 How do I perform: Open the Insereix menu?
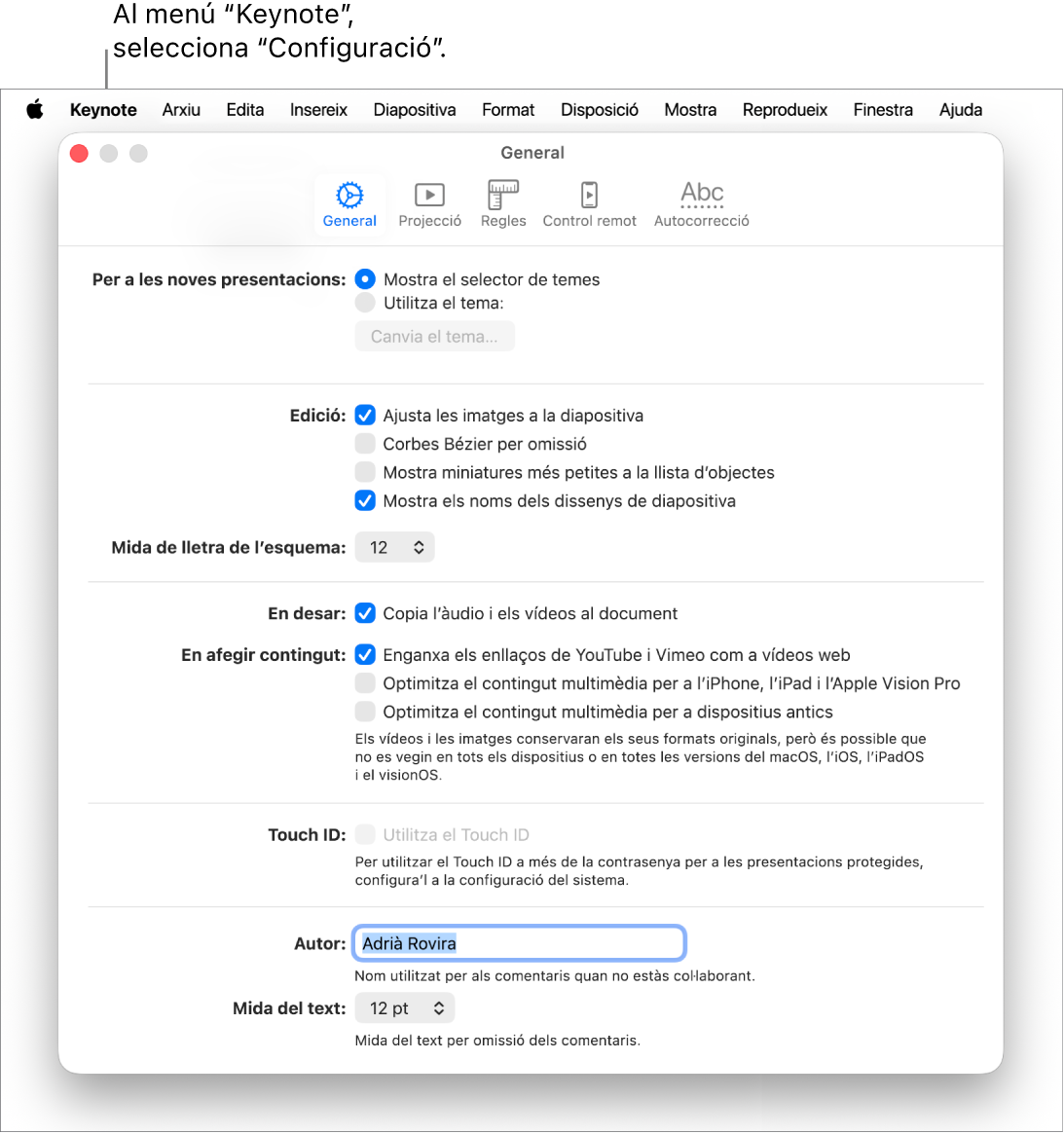318,110
